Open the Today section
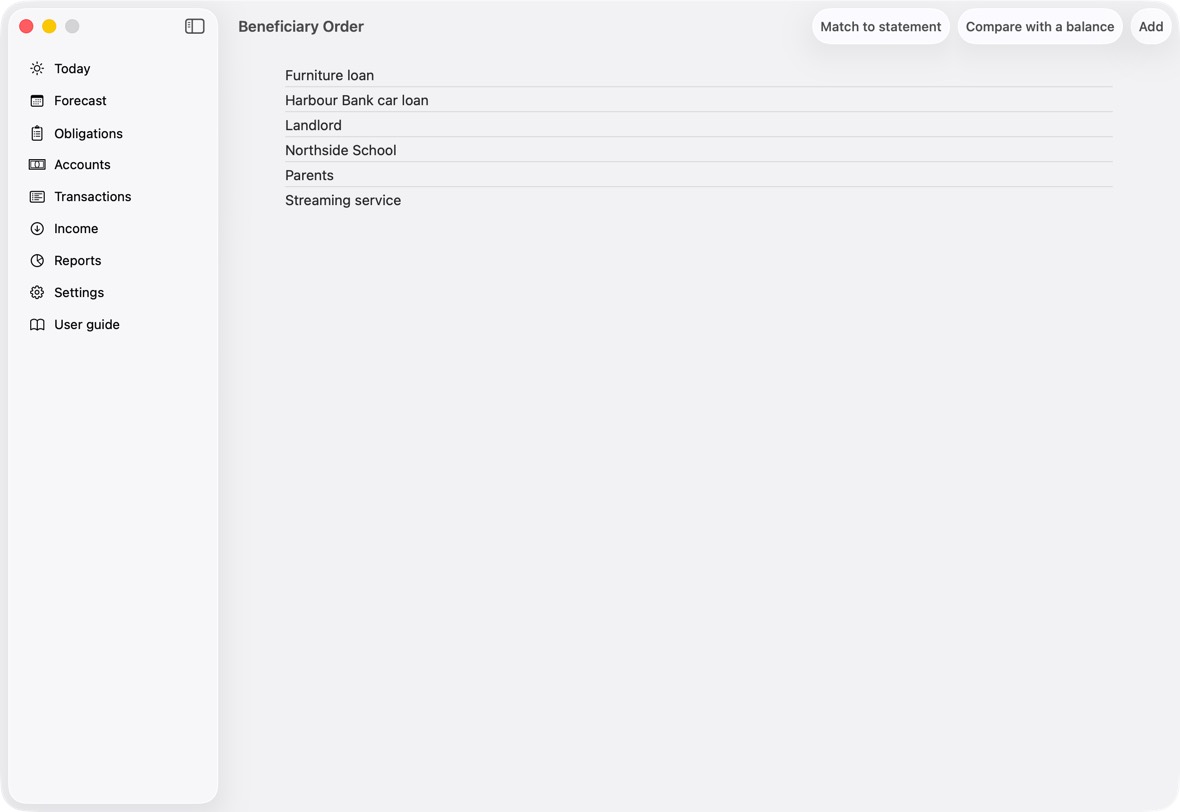The width and height of the screenshot is (1180, 812). click(113, 68)
